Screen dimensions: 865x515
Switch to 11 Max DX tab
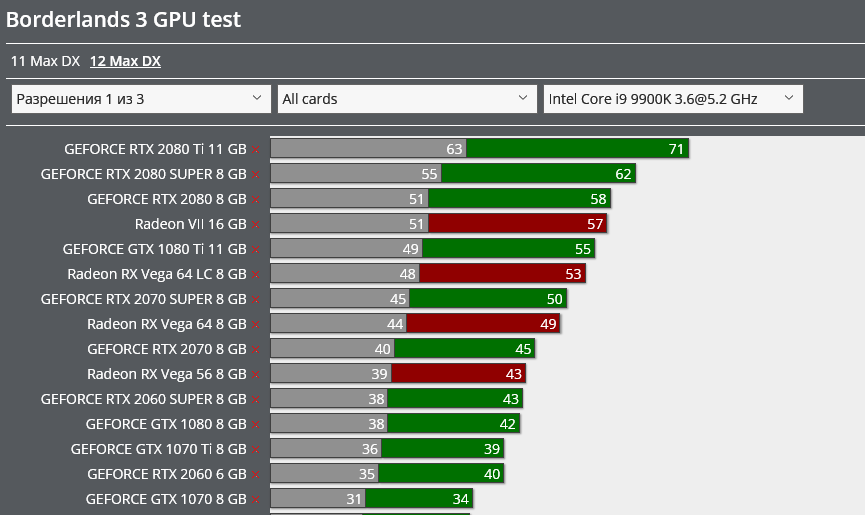click(45, 61)
